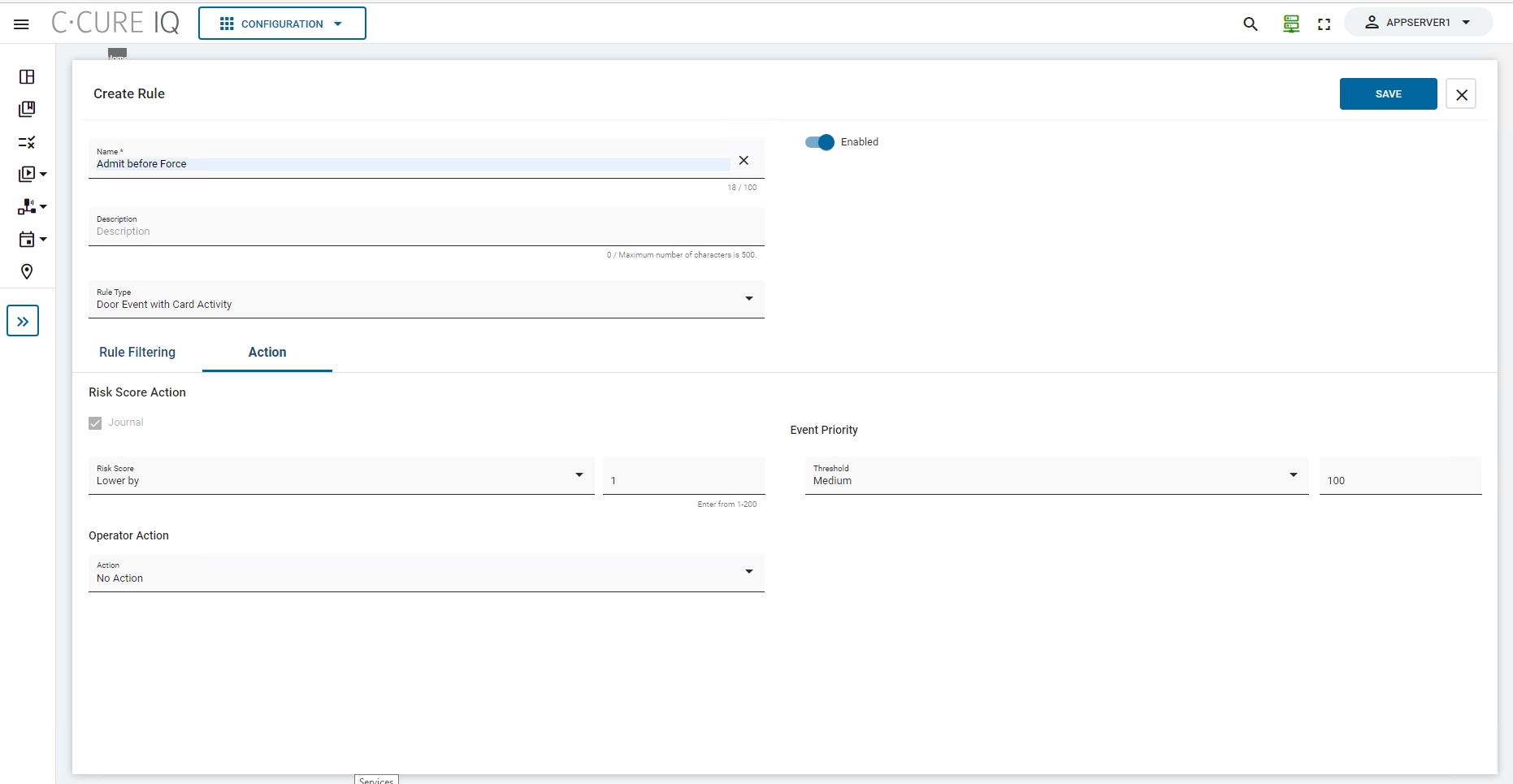Open the hamburger main menu

pos(22,24)
